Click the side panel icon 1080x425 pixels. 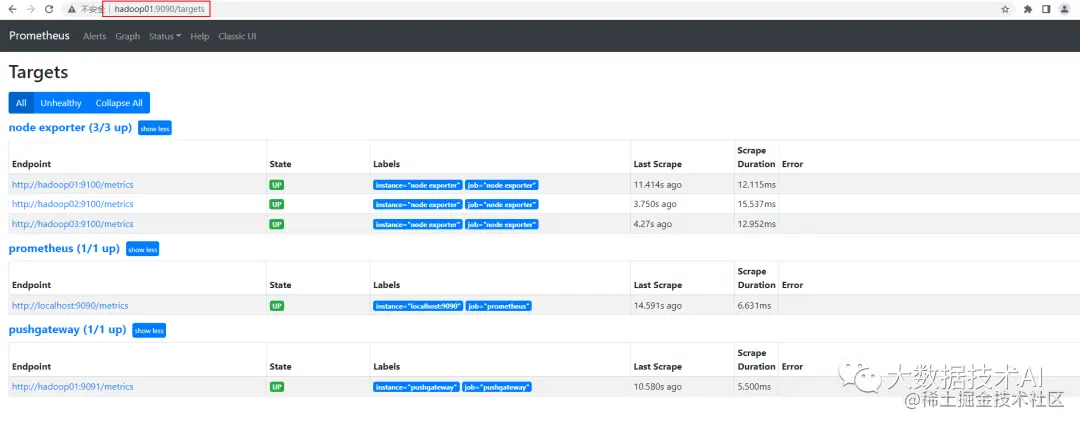(1046, 10)
